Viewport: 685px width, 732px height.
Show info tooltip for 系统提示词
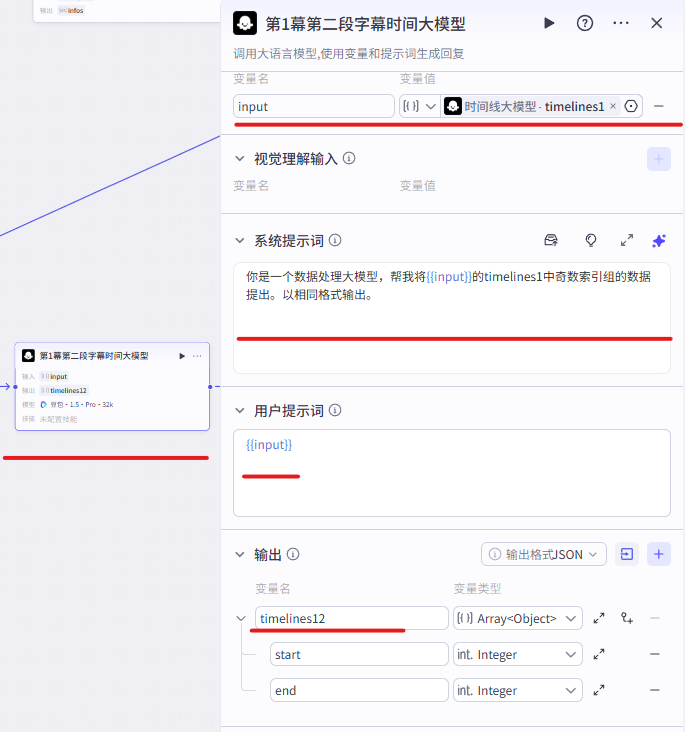coord(335,240)
